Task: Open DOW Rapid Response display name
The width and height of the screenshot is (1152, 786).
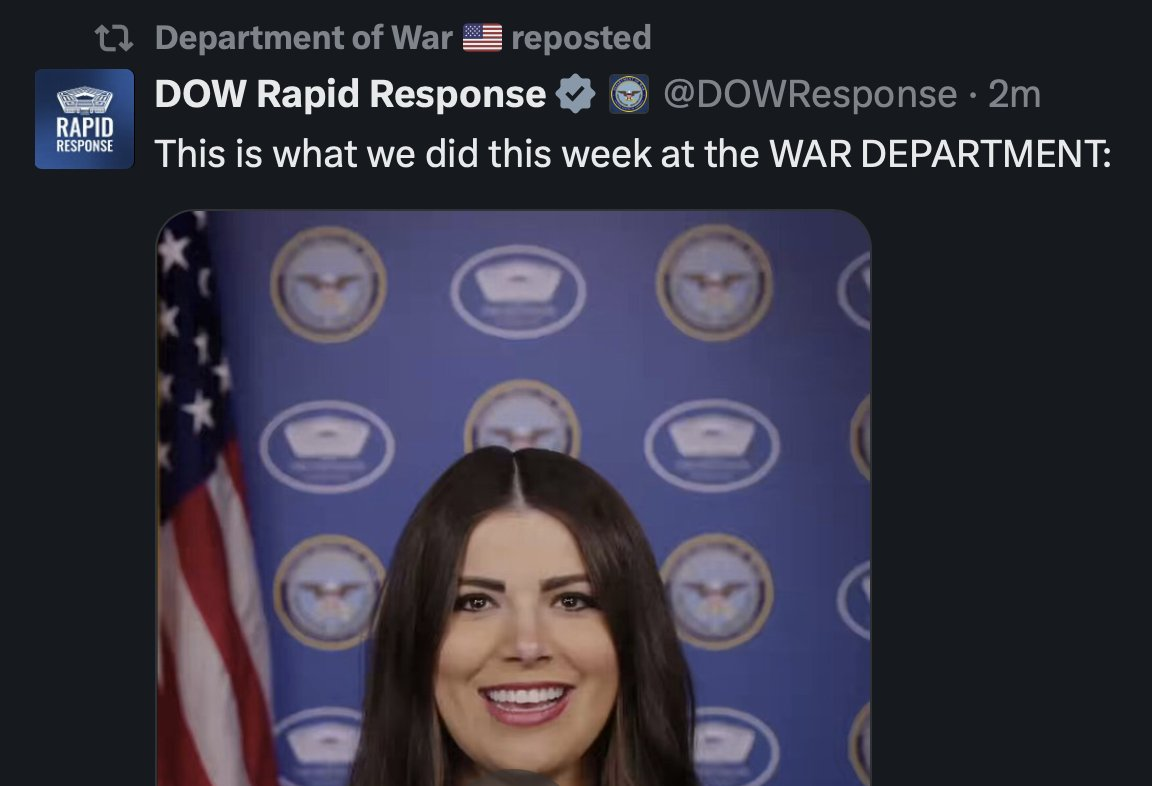Action: [x=350, y=94]
